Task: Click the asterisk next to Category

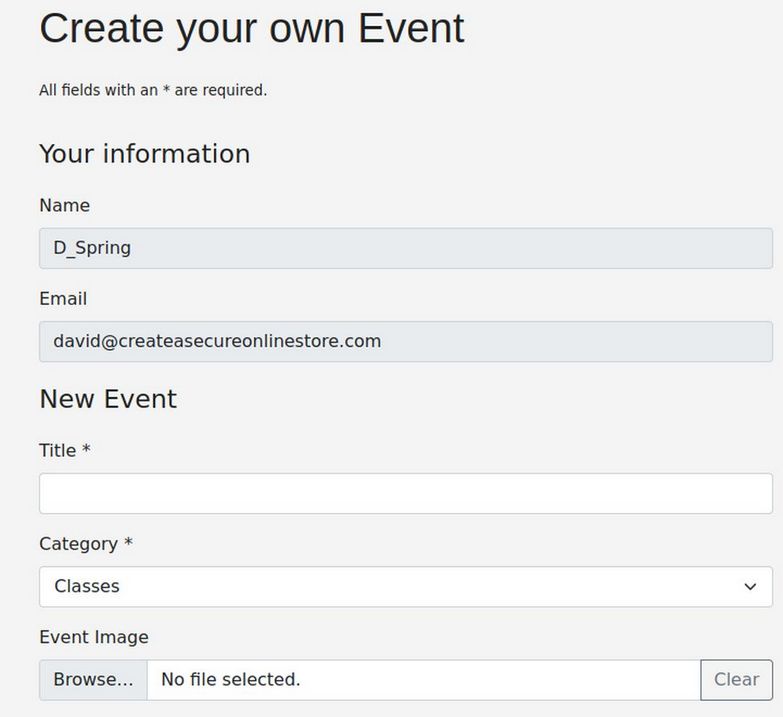Action: pyautogui.click(x=128, y=543)
